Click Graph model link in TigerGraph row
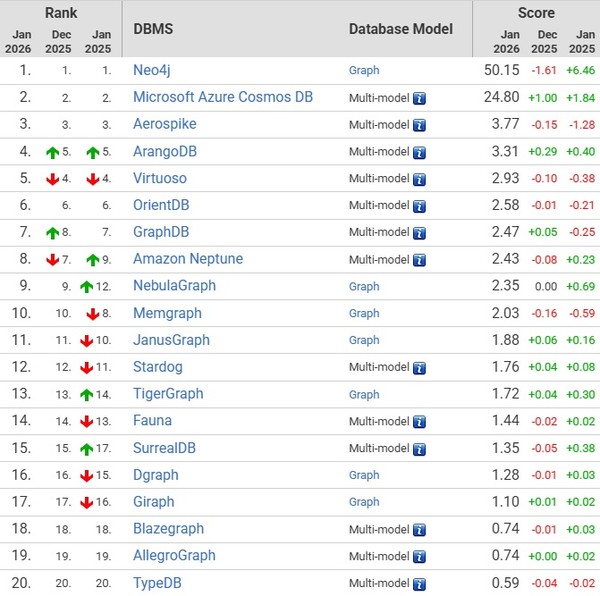Viewport: 600px width, 596px height. click(x=364, y=394)
